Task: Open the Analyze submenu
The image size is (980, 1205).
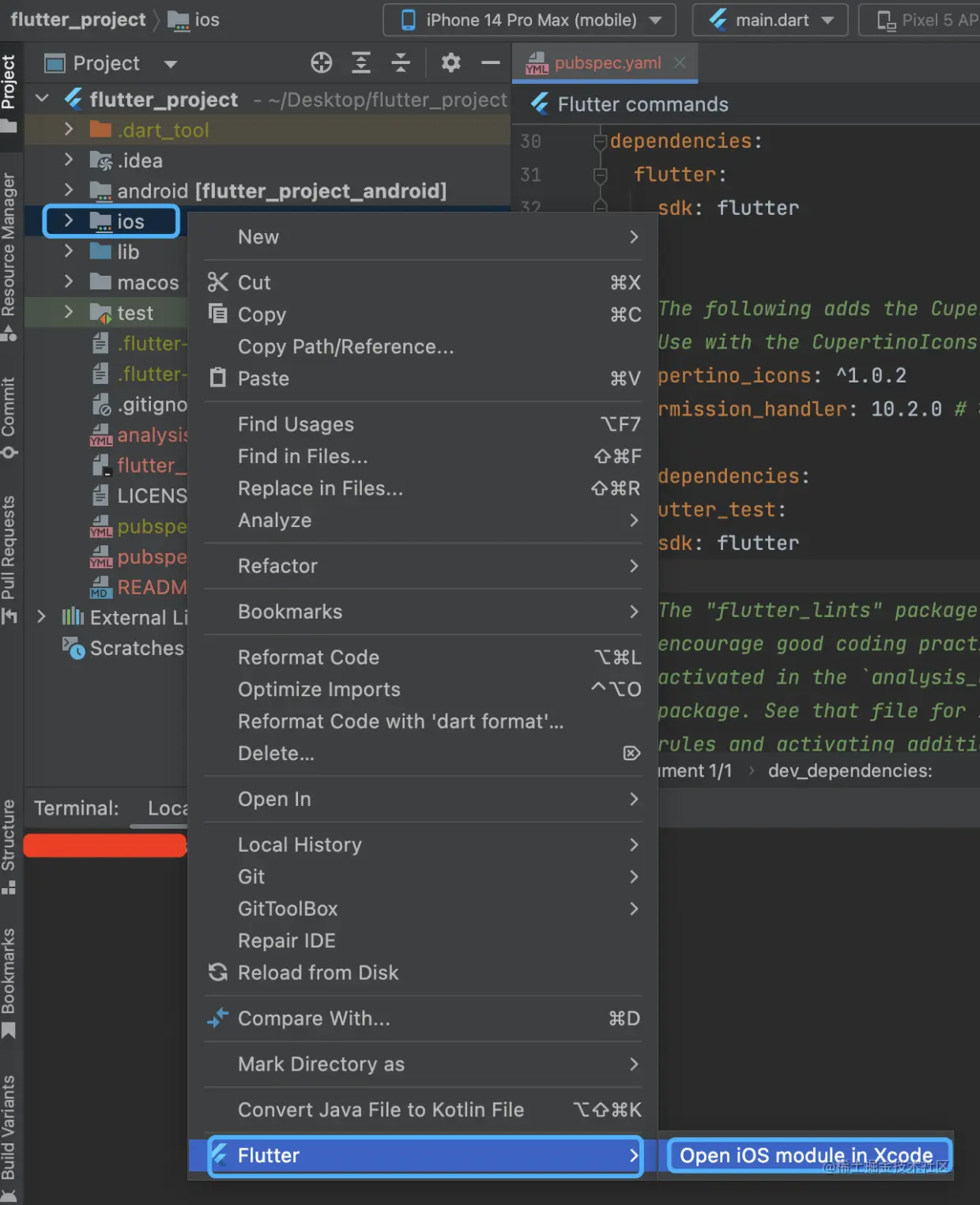Action: point(423,520)
